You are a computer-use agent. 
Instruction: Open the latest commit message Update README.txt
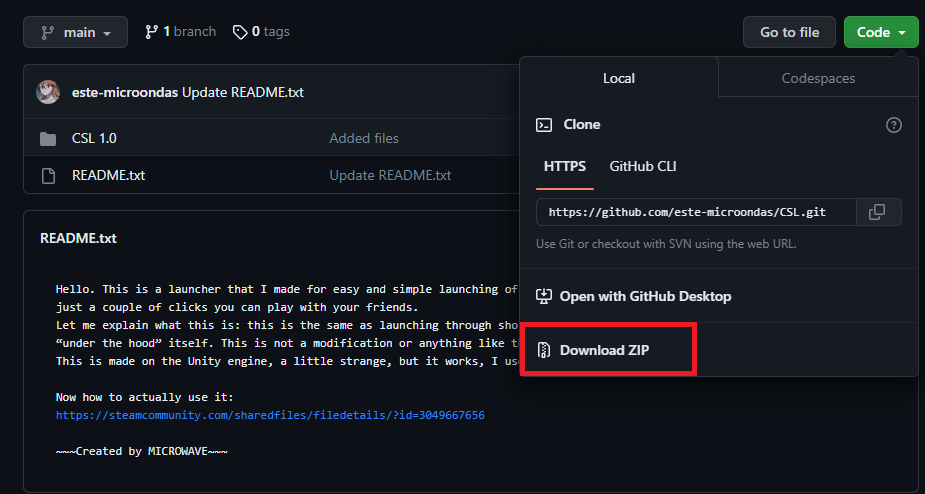(x=242, y=93)
